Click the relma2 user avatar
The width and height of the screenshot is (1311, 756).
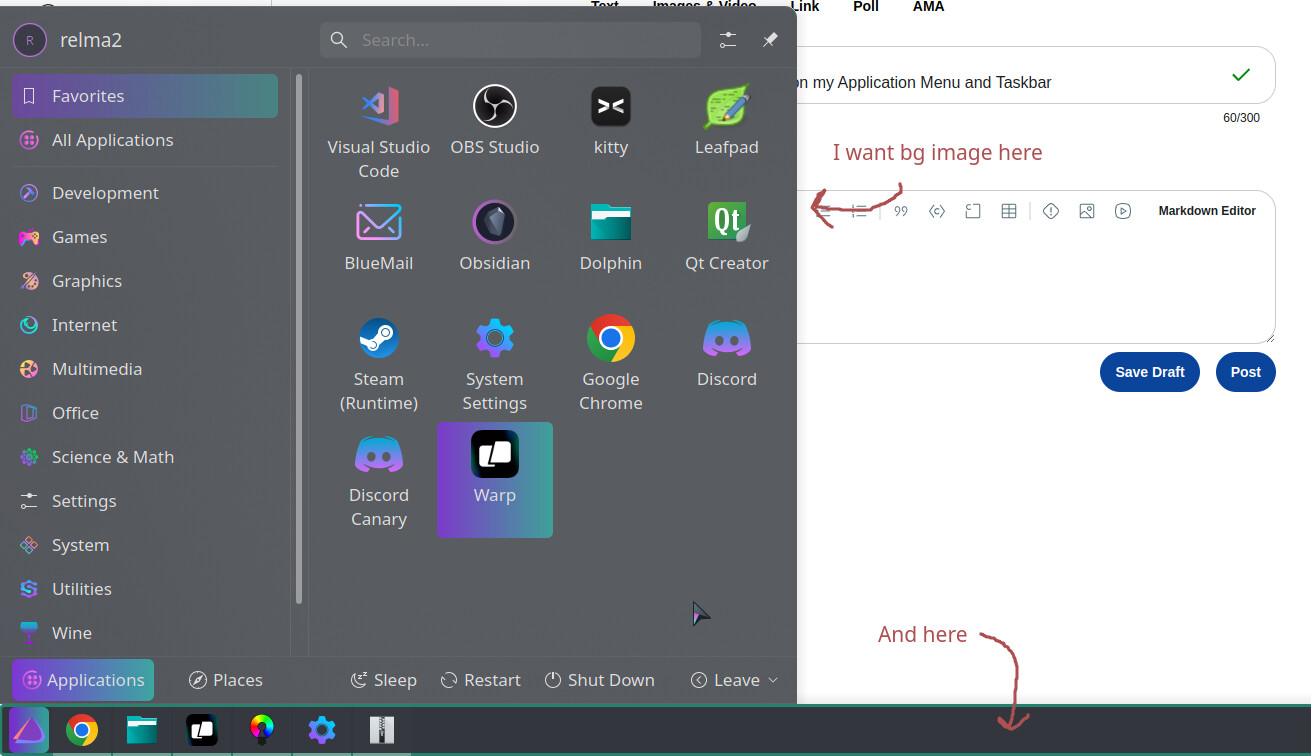(x=30, y=40)
